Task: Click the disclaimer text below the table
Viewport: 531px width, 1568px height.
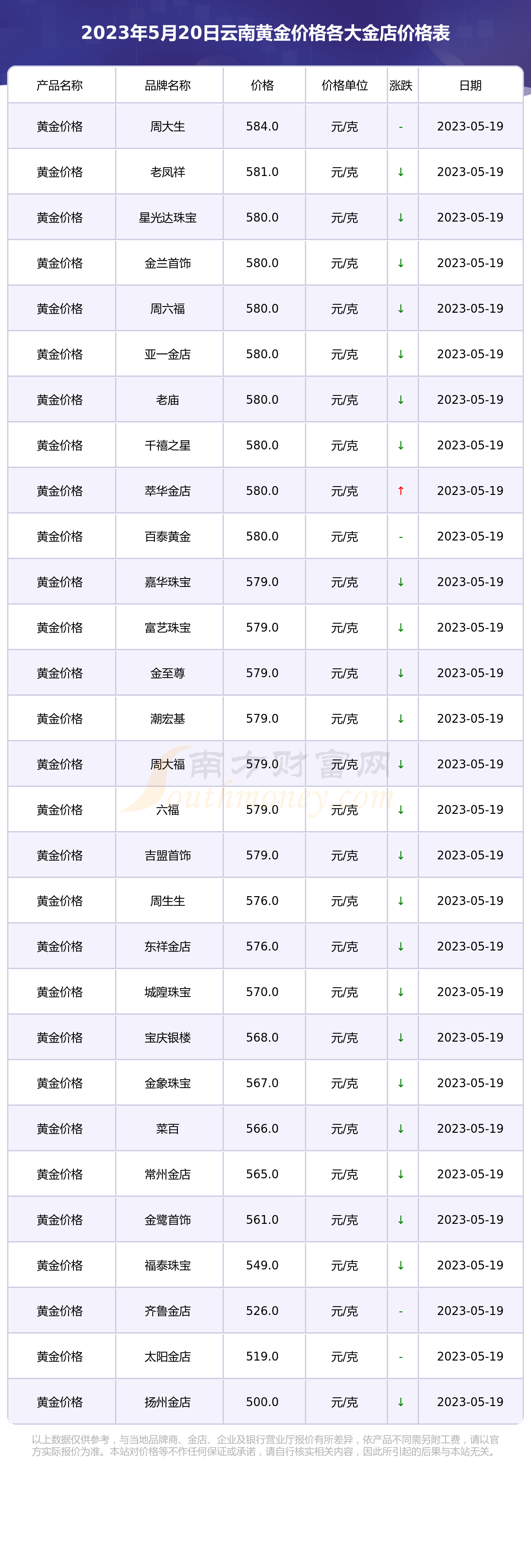Action: click(x=265, y=1445)
